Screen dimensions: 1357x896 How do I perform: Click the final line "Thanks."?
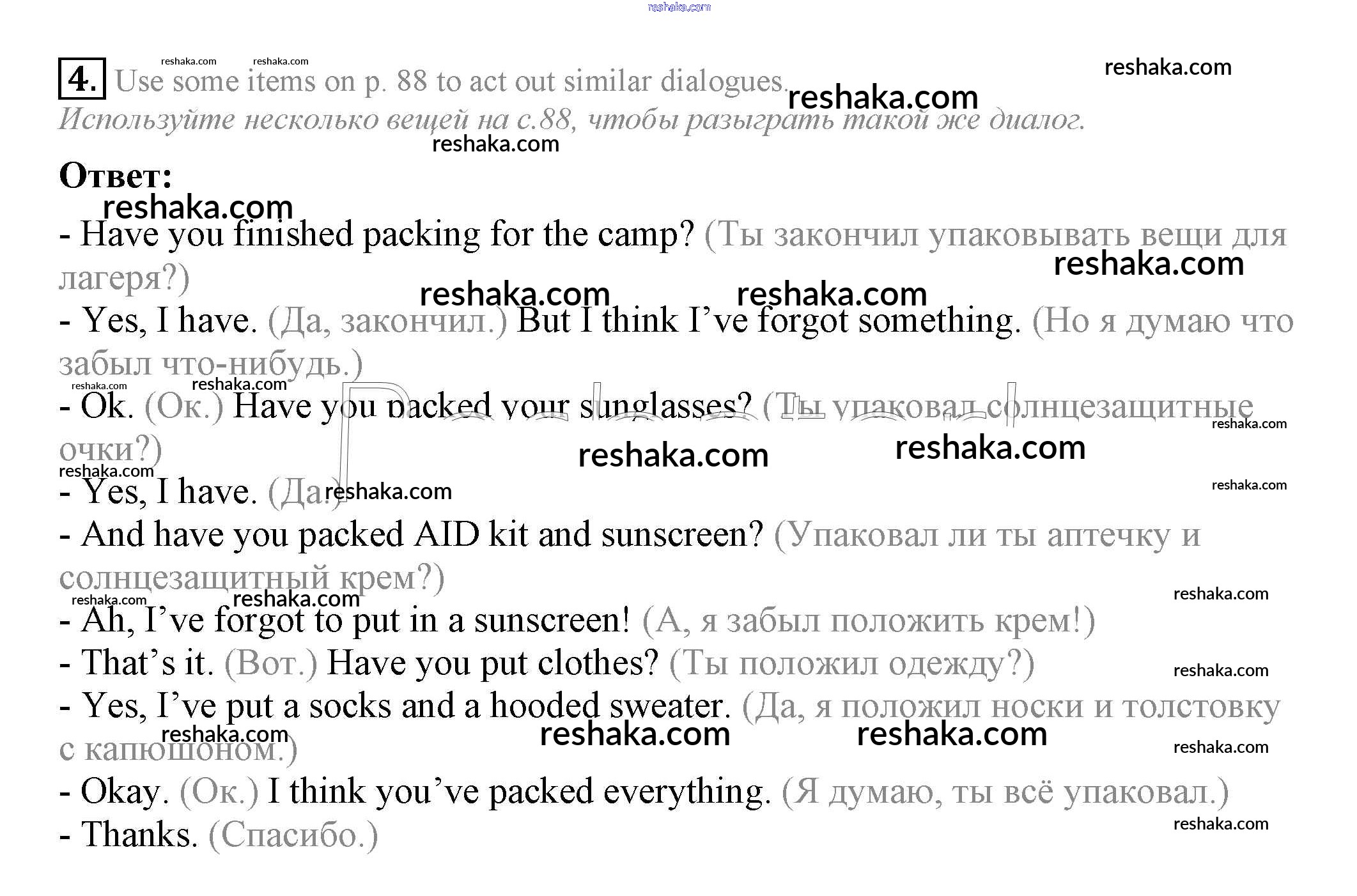(139, 835)
